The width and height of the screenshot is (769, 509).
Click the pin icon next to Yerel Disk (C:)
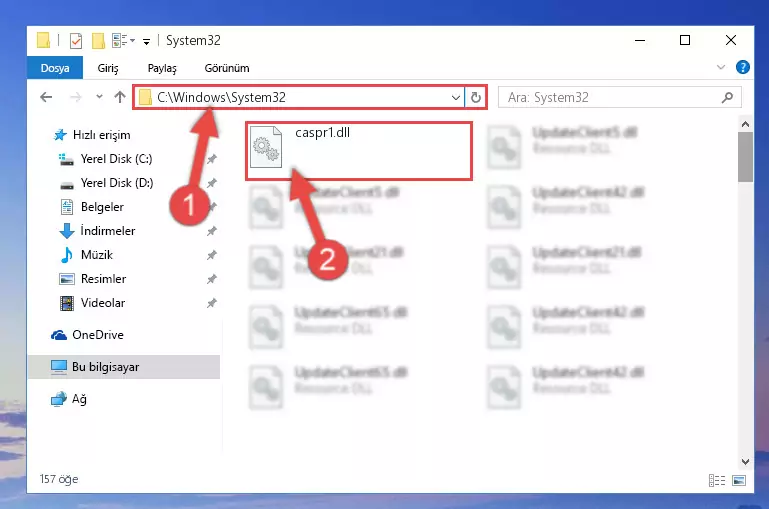coord(211,159)
